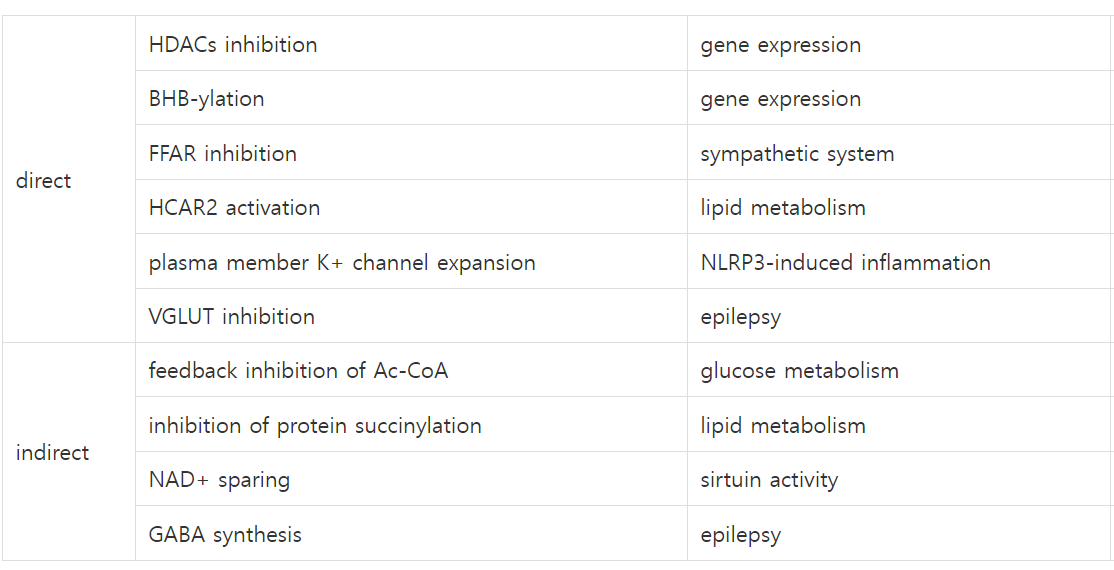Screen dimensions: 1114x570
Task: Select 'epilepsy' next to VGLUT inhibition
Action: [740, 317]
